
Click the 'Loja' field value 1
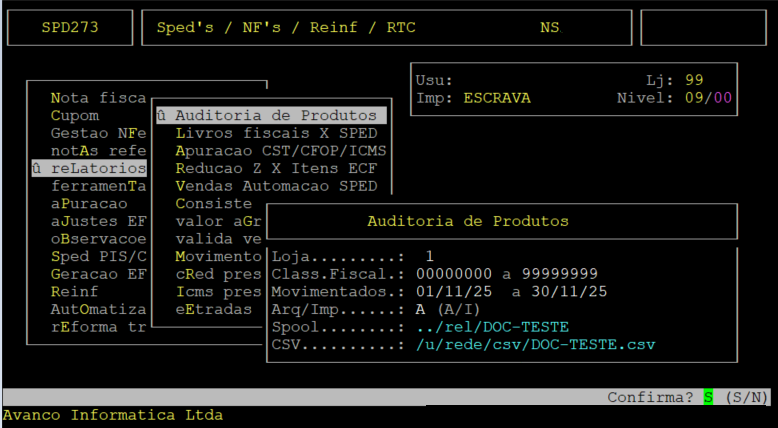tap(429, 256)
